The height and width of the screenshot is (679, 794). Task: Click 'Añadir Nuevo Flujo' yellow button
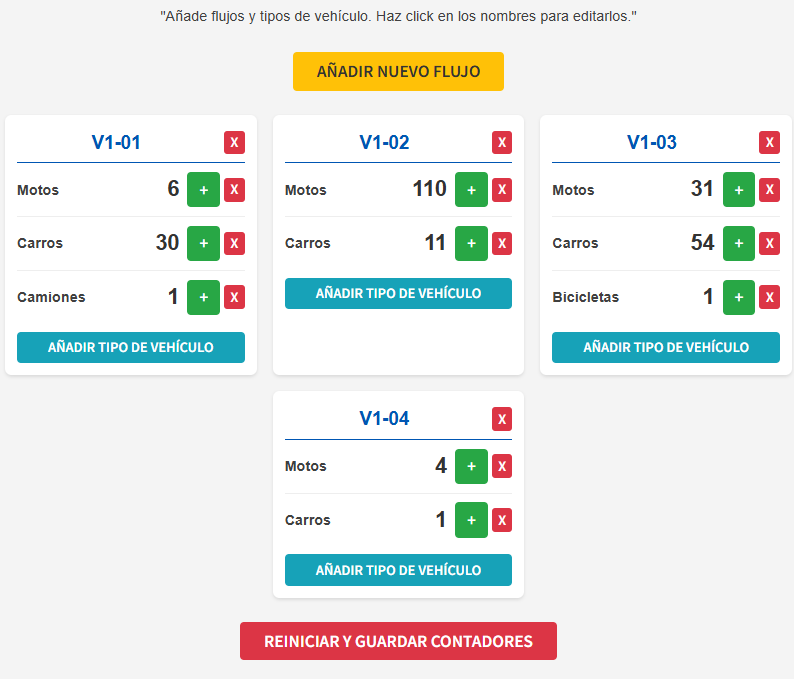click(398, 71)
